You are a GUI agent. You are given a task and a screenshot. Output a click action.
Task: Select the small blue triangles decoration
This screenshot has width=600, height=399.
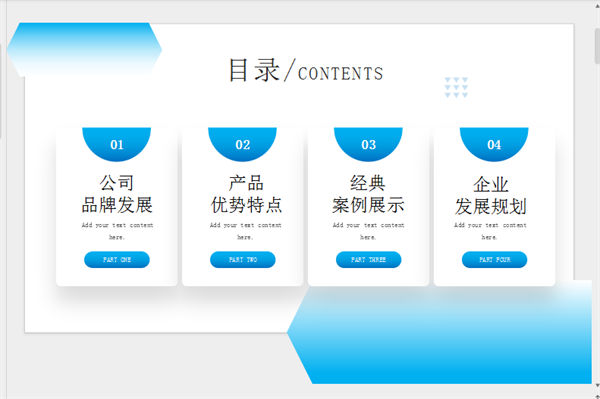point(456,87)
